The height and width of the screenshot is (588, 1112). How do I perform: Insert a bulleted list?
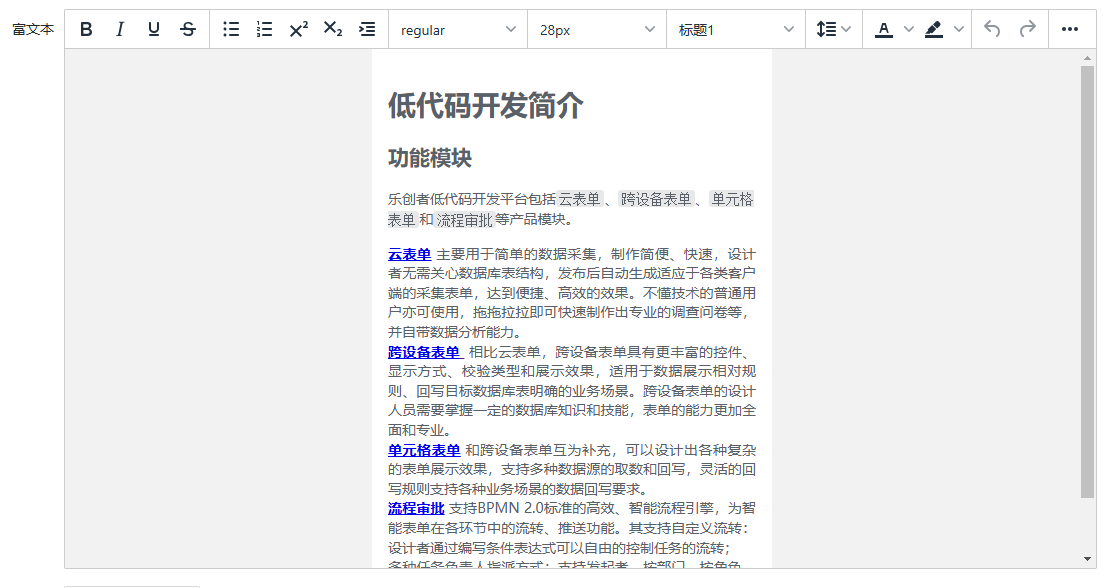[231, 30]
